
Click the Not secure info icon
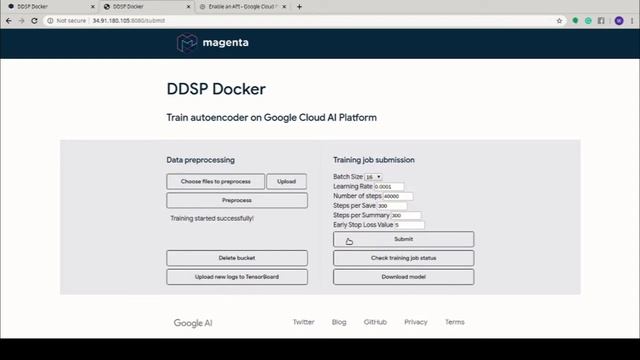click(50, 20)
